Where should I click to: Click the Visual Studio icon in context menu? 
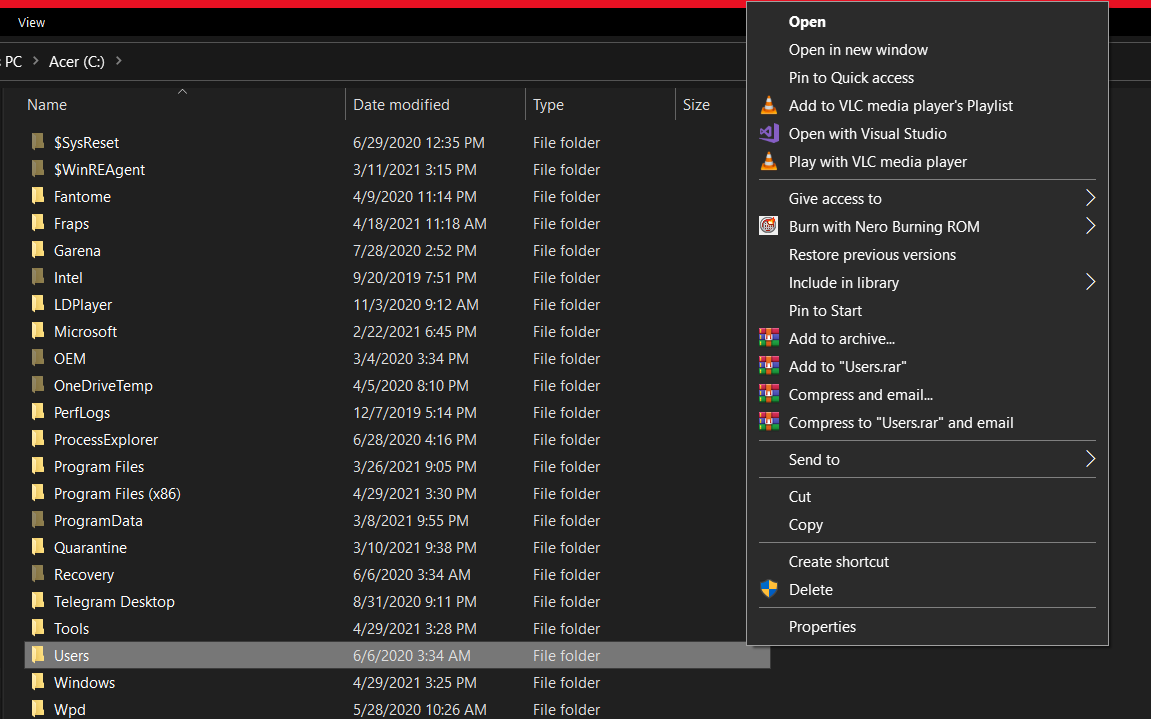click(768, 134)
